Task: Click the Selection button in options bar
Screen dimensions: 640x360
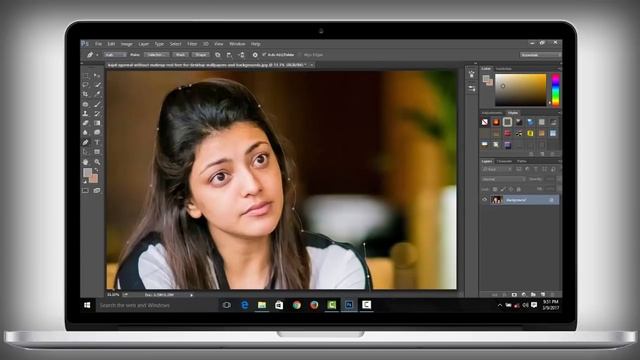Action: (x=156, y=55)
